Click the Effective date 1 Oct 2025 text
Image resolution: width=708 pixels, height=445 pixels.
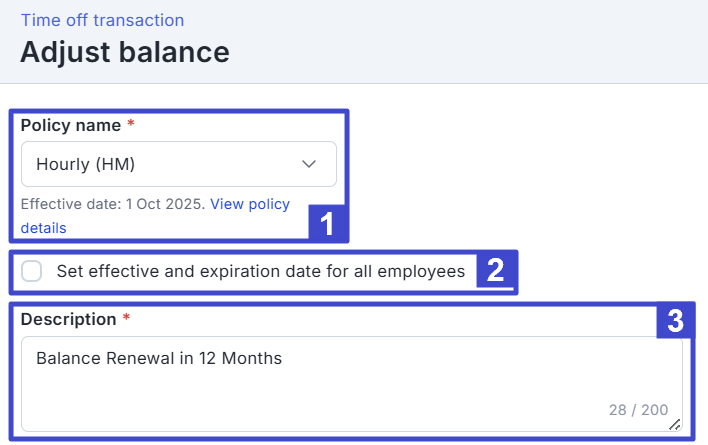[x=112, y=204]
